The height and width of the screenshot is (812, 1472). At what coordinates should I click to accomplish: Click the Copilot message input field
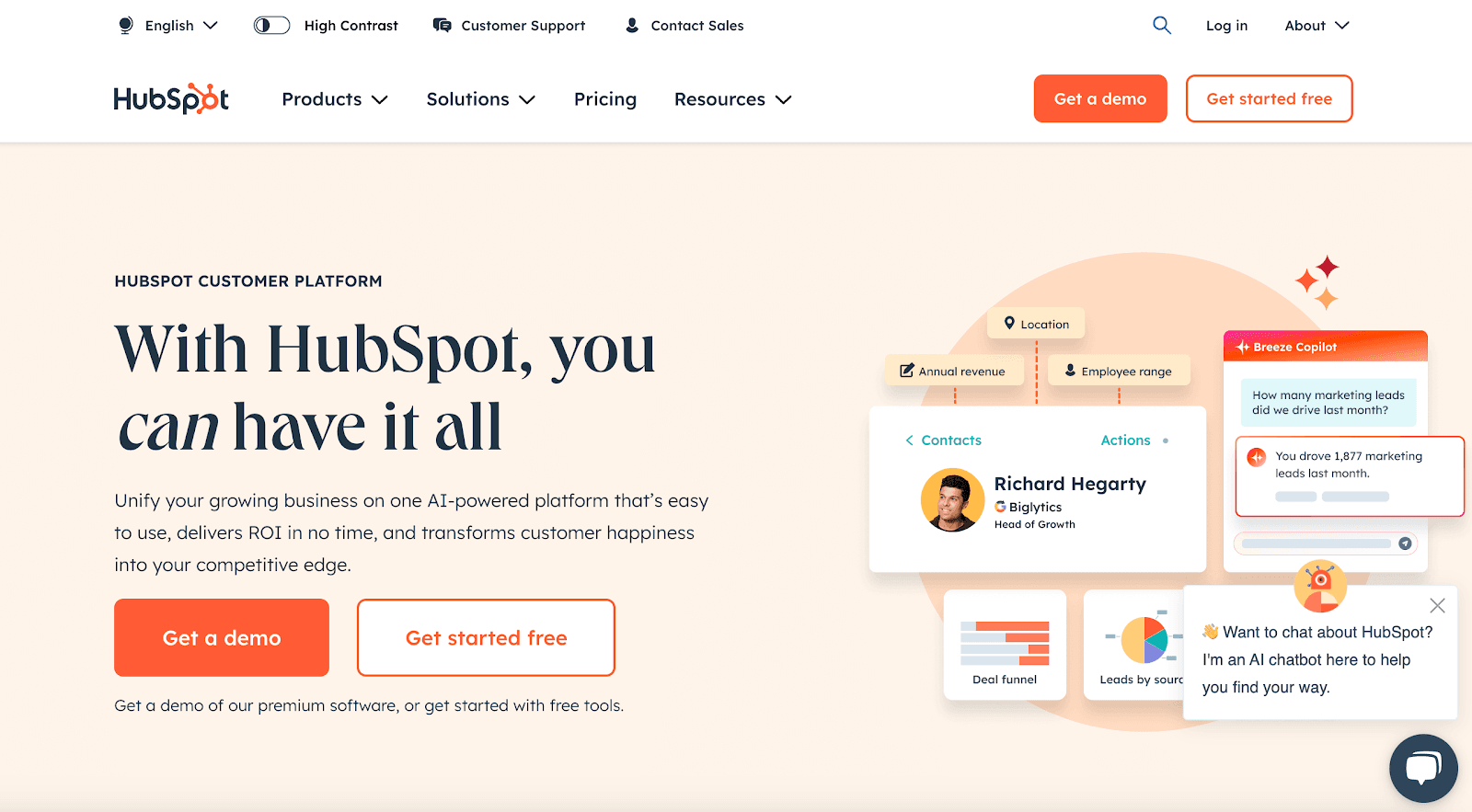[1325, 543]
